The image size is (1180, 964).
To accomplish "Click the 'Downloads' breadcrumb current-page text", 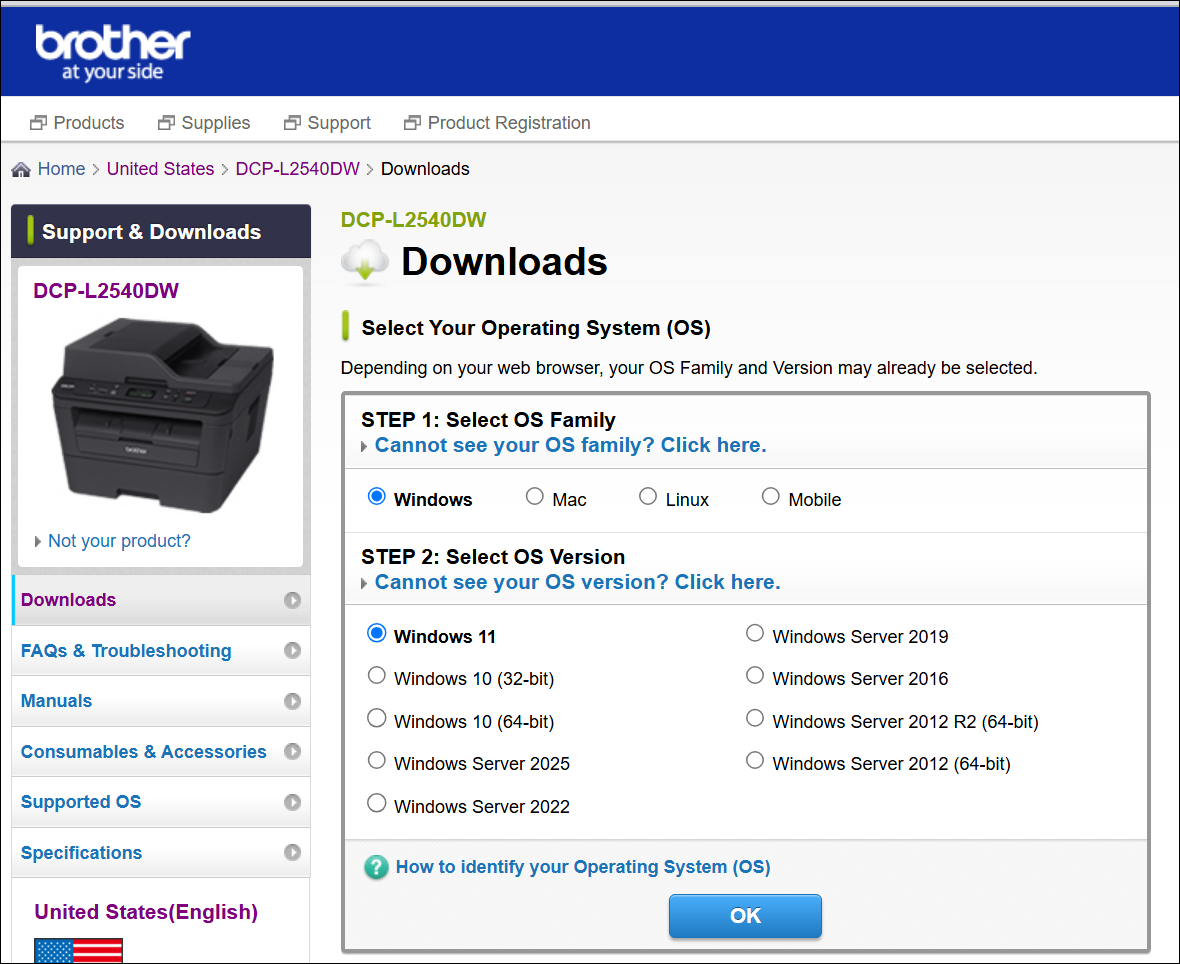I will [425, 169].
